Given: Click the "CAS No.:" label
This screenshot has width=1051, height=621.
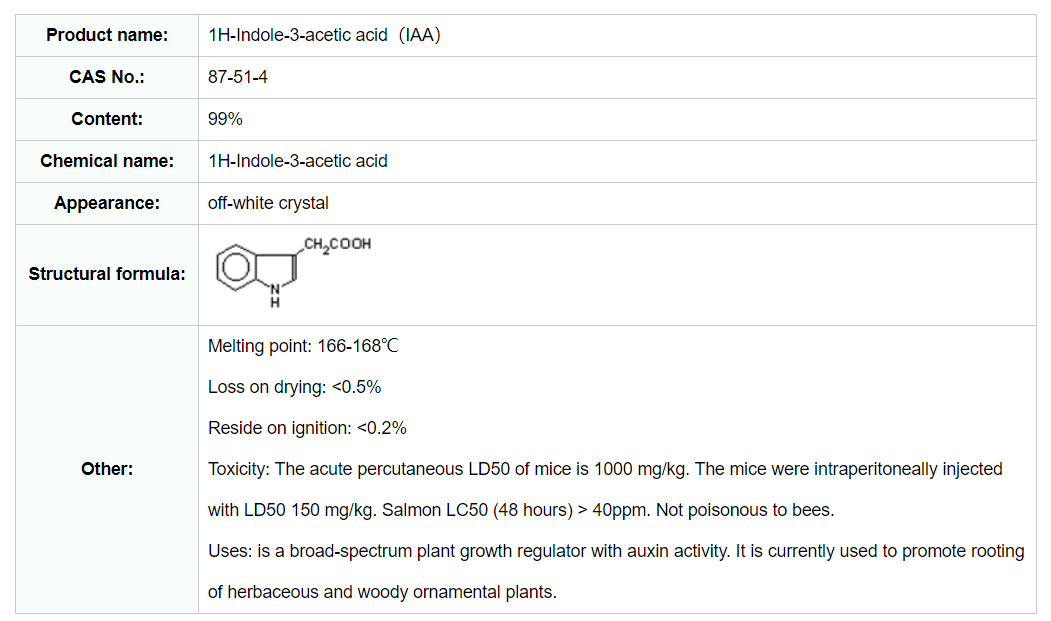Looking at the screenshot, I should (x=107, y=77).
